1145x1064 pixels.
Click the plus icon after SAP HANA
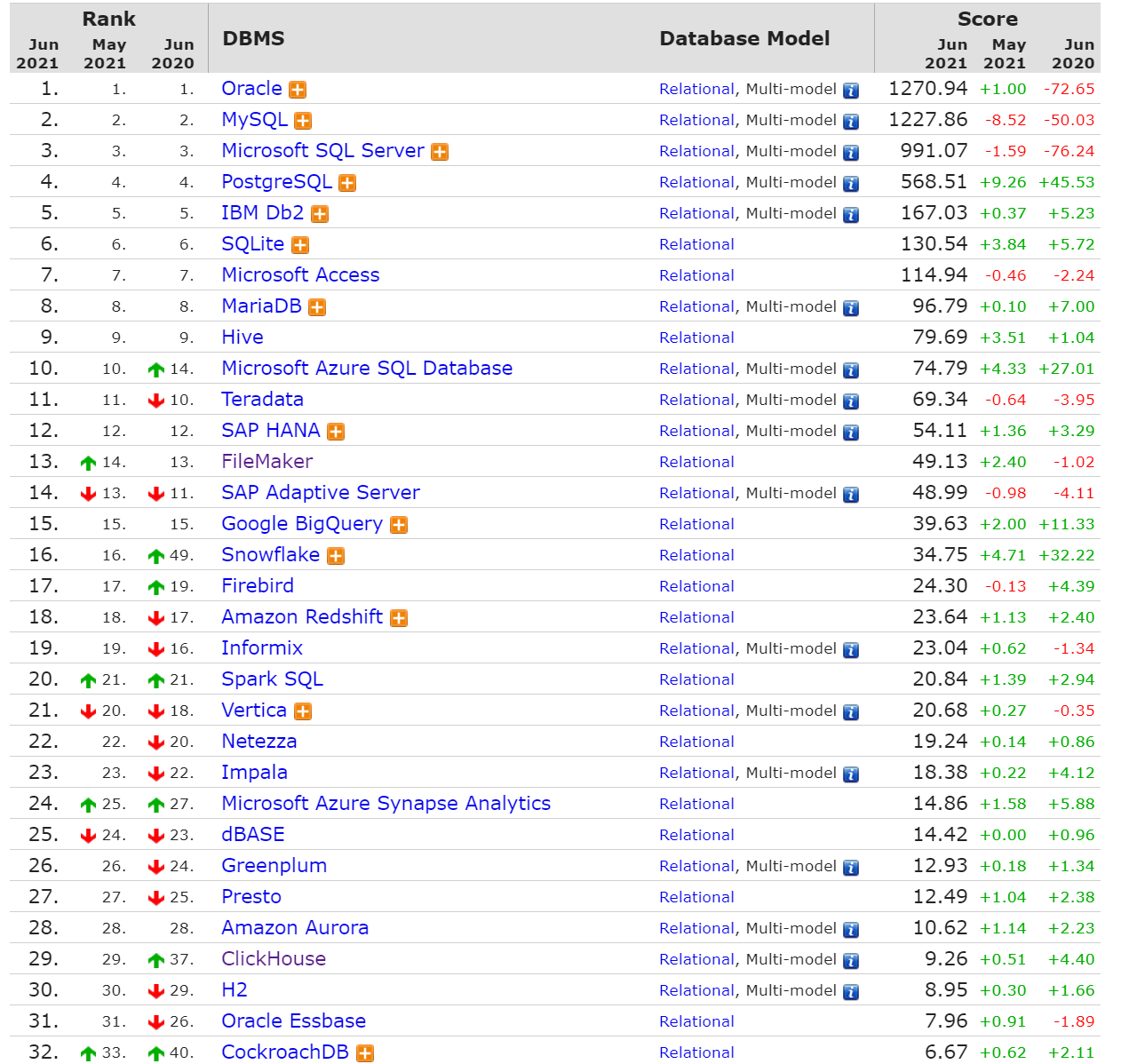click(x=336, y=432)
